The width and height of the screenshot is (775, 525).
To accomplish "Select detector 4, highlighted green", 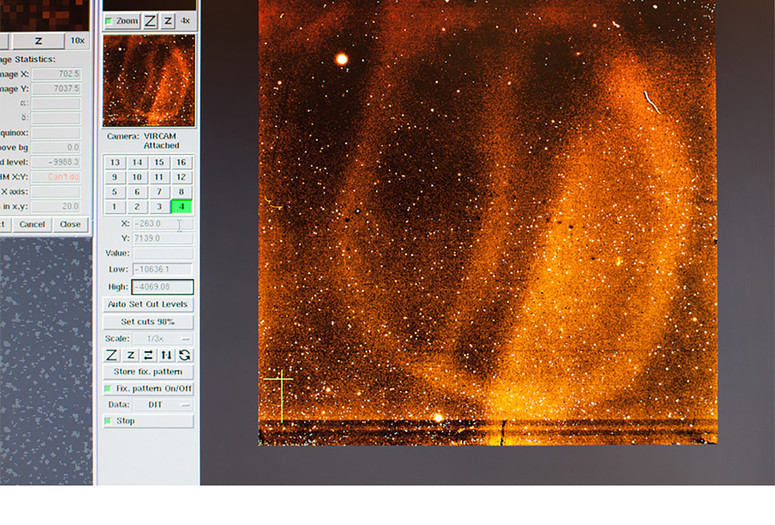I will 181,207.
